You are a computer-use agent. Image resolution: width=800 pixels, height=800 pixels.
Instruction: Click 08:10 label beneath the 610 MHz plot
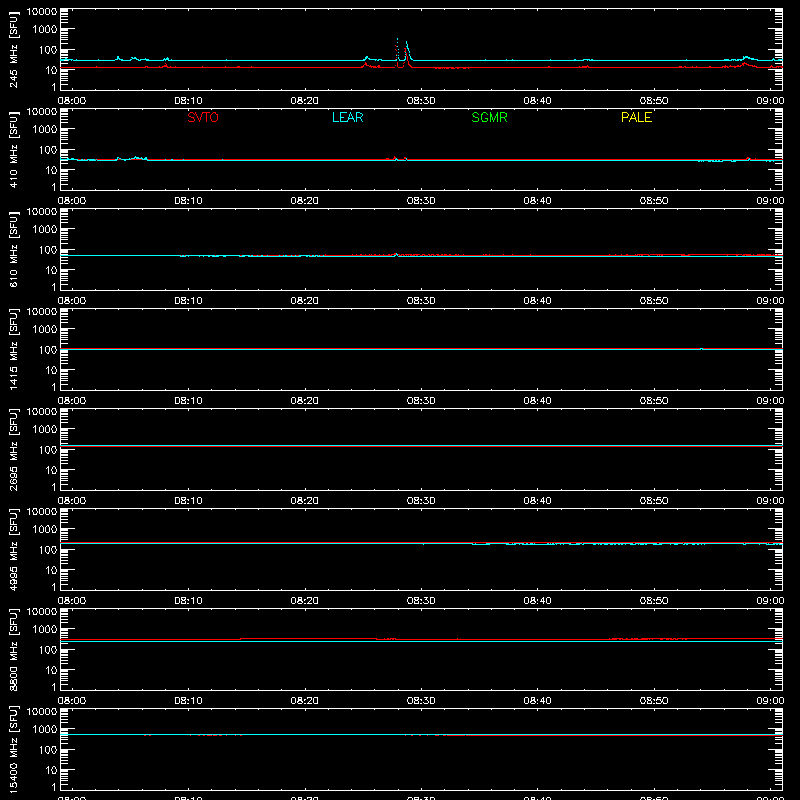coord(188,301)
